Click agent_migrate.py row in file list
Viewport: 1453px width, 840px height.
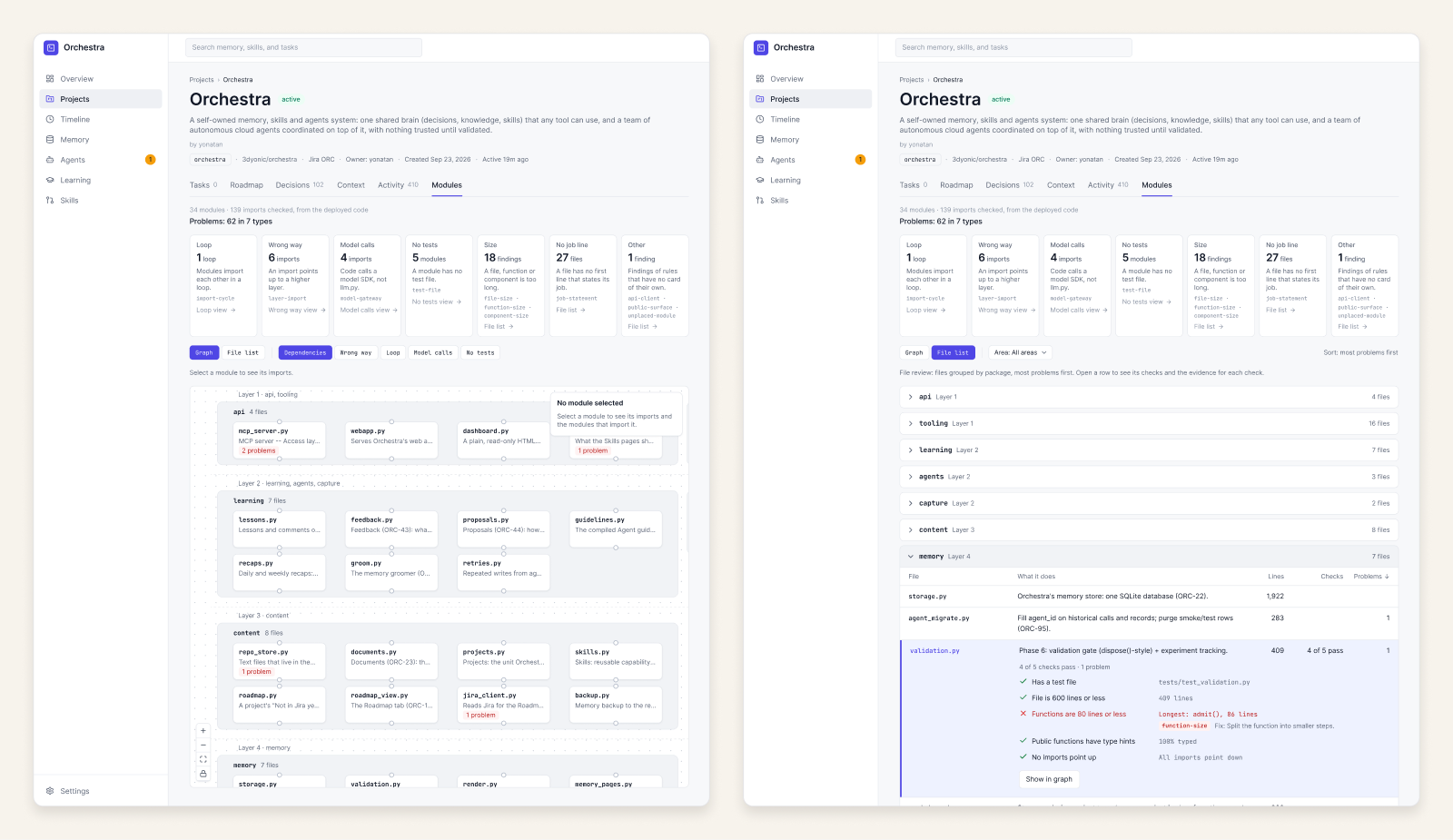point(1149,623)
